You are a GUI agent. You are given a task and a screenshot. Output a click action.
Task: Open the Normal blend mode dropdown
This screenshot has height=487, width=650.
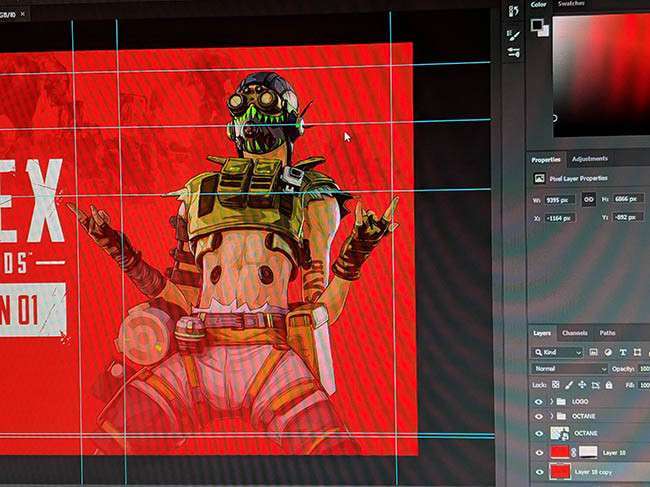click(569, 368)
